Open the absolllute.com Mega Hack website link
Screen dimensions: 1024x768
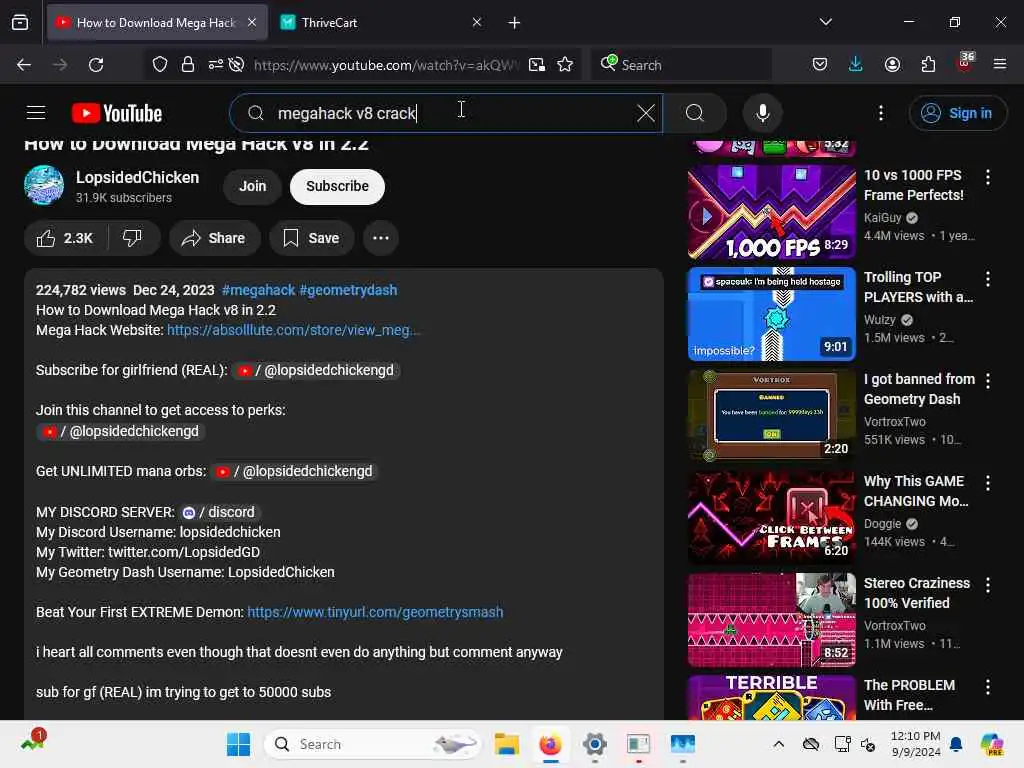(293, 330)
